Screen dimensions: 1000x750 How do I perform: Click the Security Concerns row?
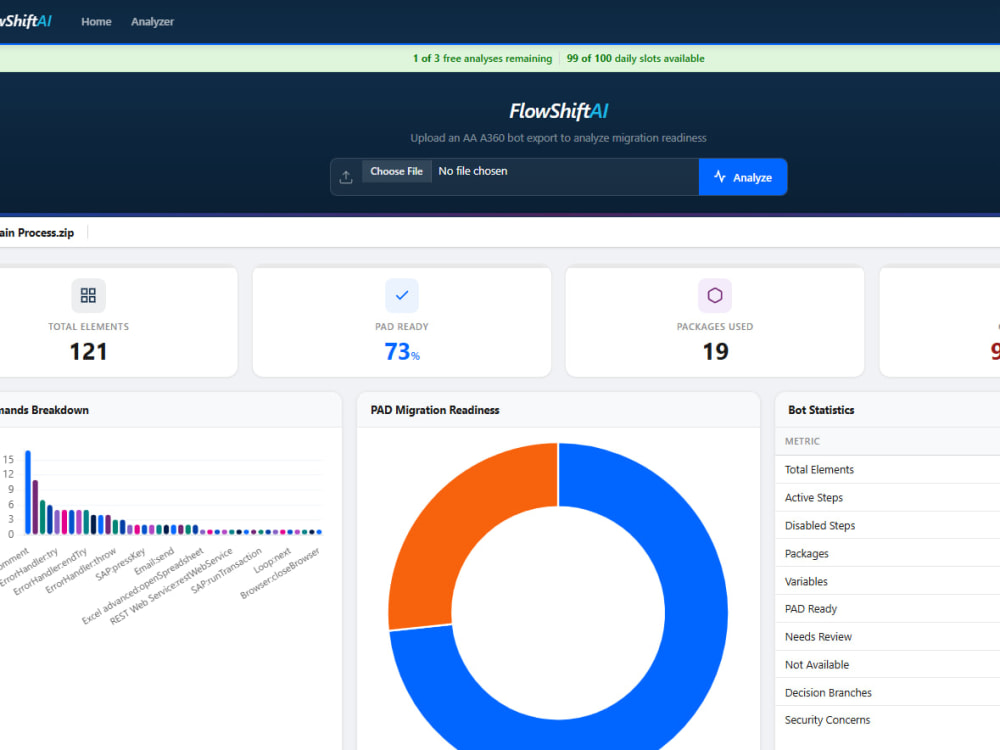pyautogui.click(x=888, y=720)
